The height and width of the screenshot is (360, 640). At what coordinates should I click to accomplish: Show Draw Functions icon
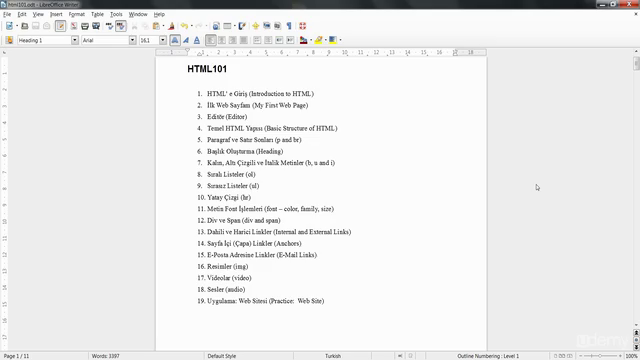pyautogui.click(x=242, y=26)
